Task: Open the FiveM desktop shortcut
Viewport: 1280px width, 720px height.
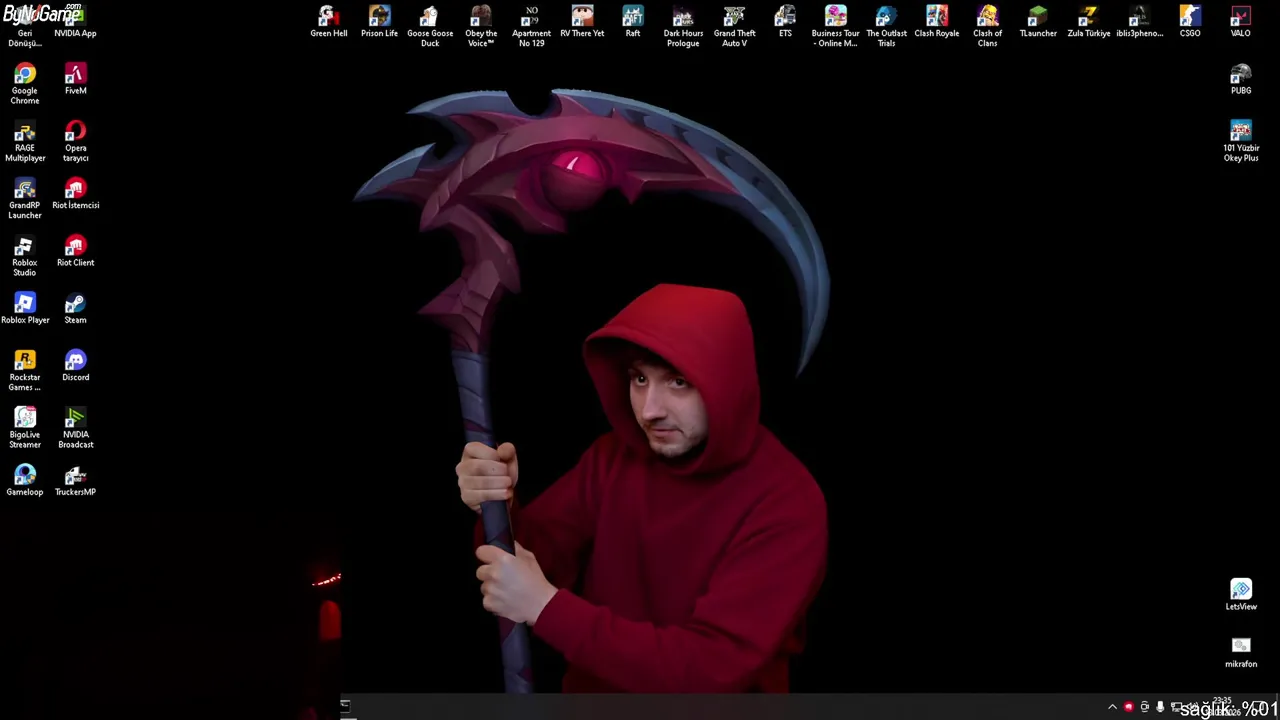Action: click(75, 80)
